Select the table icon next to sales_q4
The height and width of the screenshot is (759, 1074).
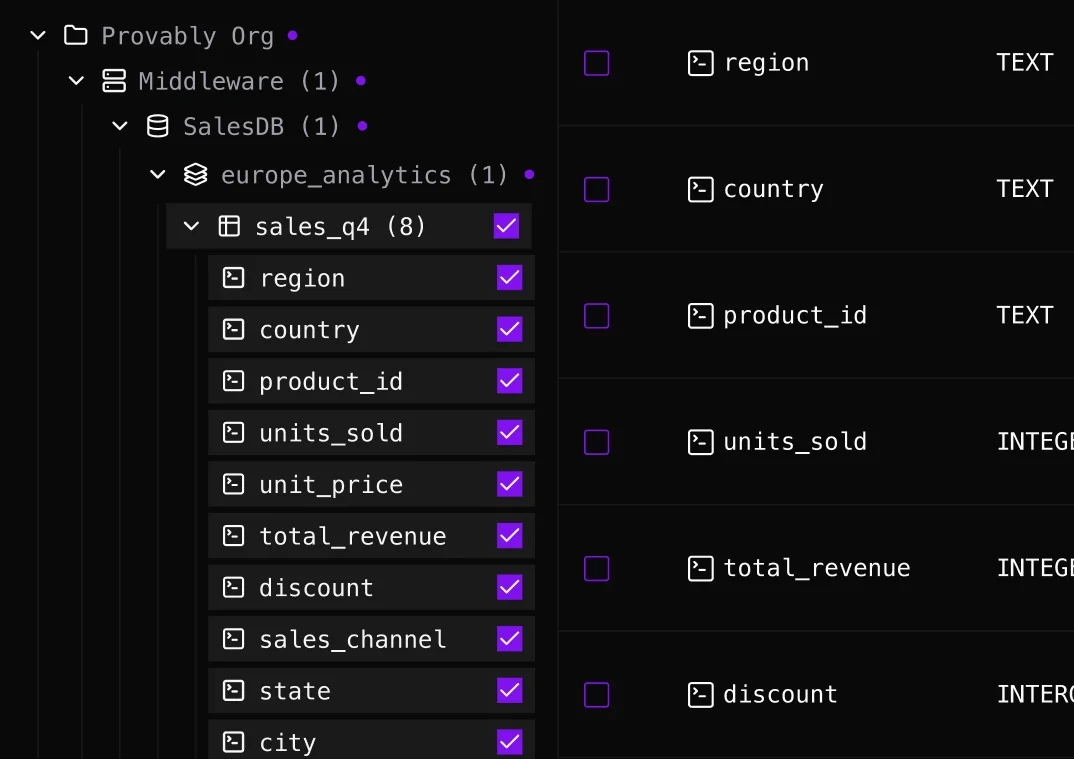click(x=229, y=226)
